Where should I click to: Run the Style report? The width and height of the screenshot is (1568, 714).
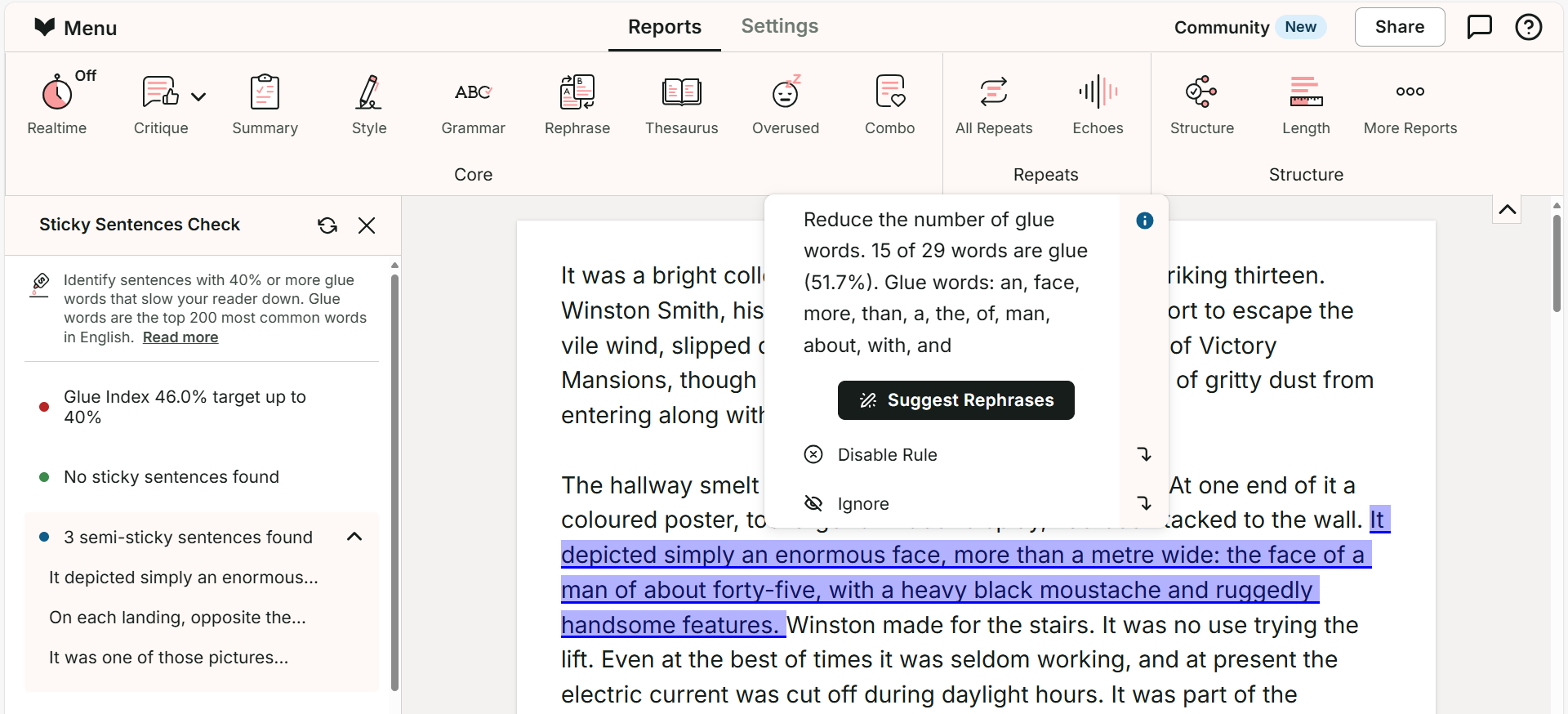coord(369,103)
